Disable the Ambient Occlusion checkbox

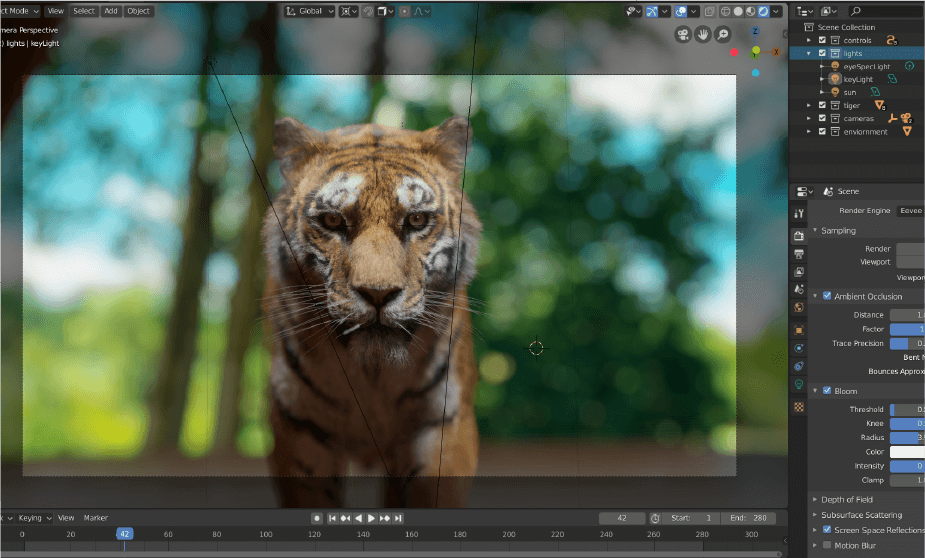coord(827,296)
